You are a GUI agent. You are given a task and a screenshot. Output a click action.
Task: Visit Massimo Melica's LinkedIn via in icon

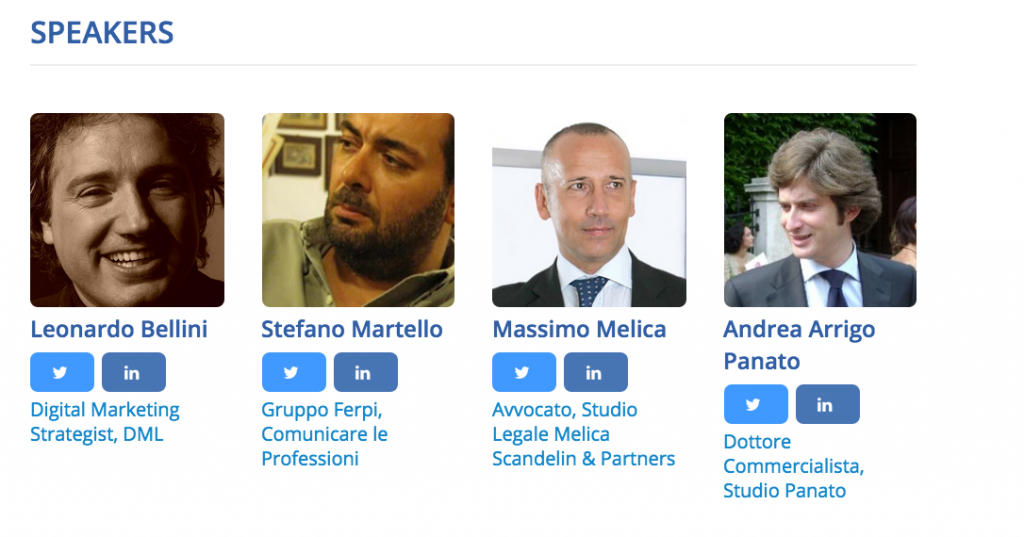pos(596,372)
